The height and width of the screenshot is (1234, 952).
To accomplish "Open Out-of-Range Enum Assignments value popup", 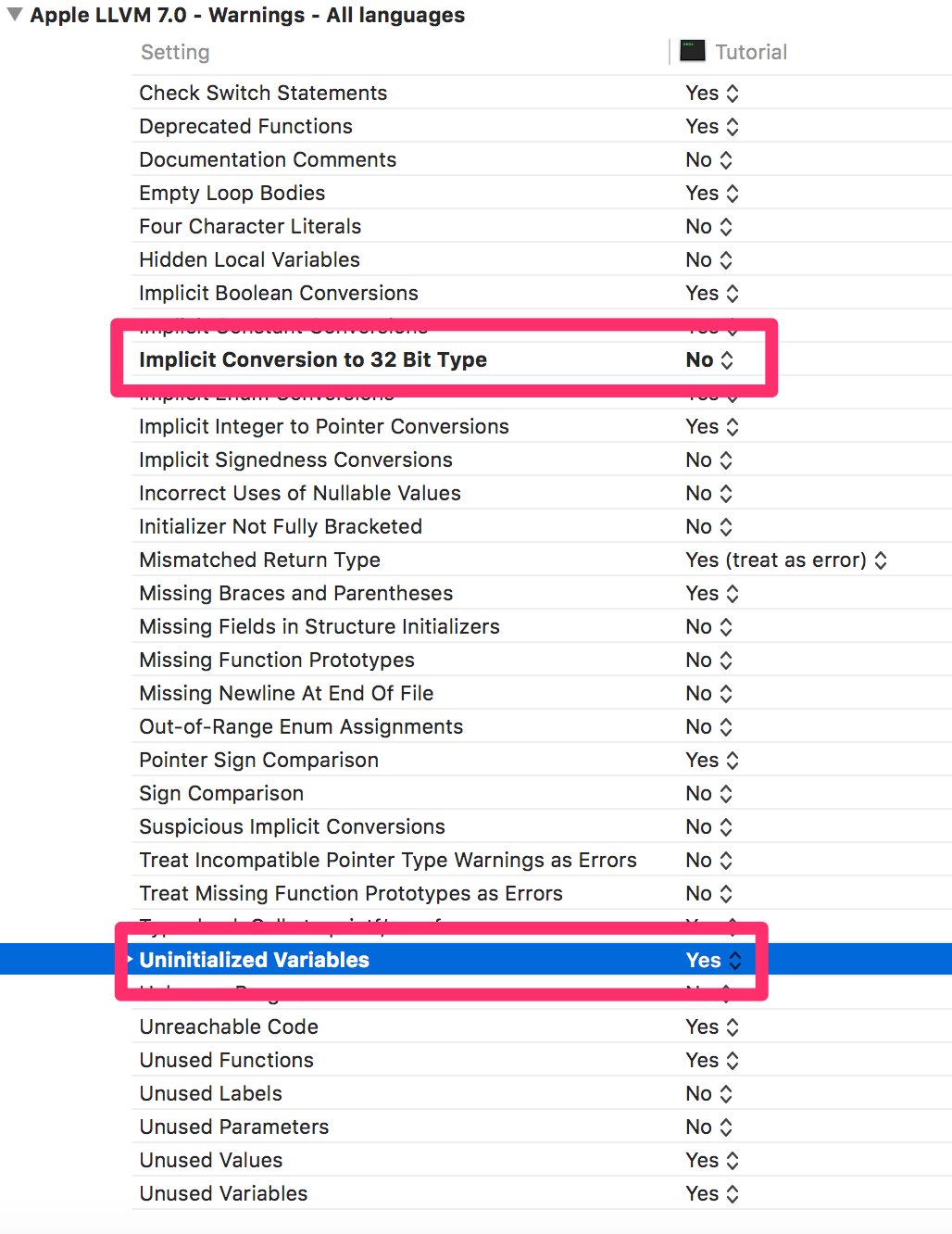I will pyautogui.click(x=709, y=726).
